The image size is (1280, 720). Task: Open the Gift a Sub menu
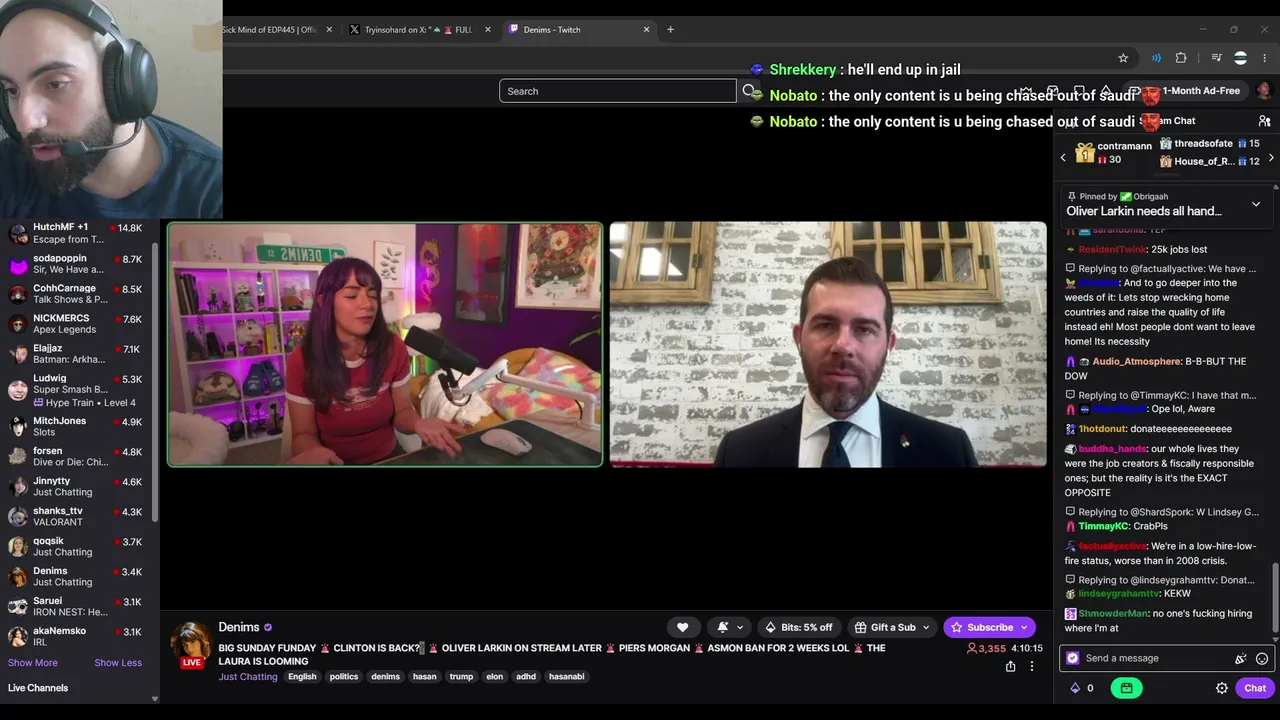coord(892,627)
